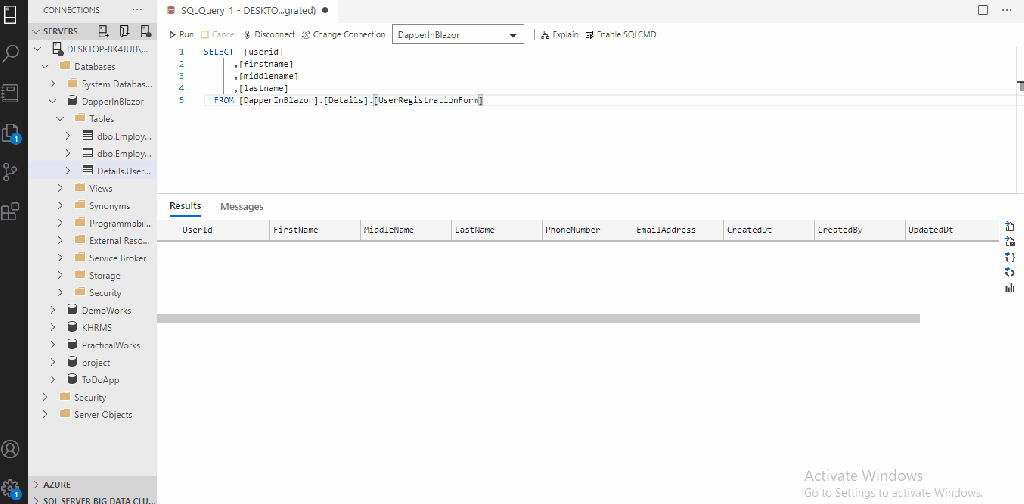The height and width of the screenshot is (504, 1024).
Task: Open the Extensions view in activity bar
Action: point(12,211)
